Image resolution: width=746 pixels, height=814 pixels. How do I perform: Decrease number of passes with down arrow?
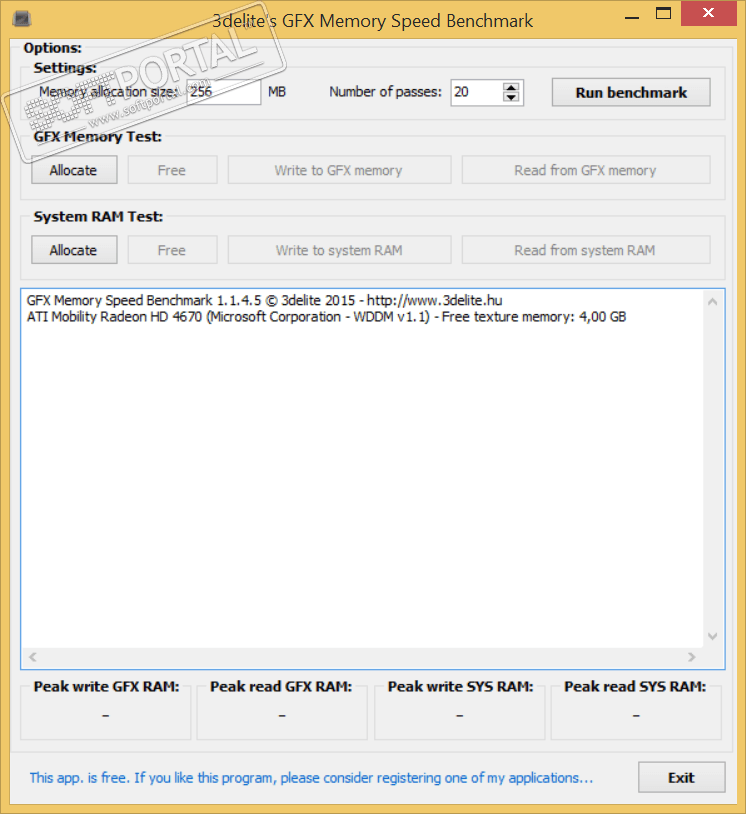[511, 98]
